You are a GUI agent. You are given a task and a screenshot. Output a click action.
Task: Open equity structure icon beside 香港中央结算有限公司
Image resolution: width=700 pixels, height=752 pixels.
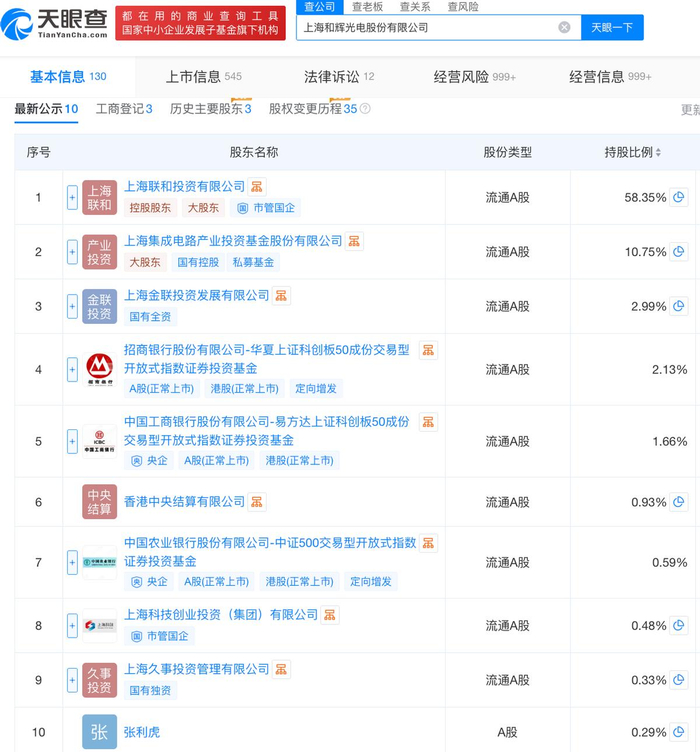point(257,502)
